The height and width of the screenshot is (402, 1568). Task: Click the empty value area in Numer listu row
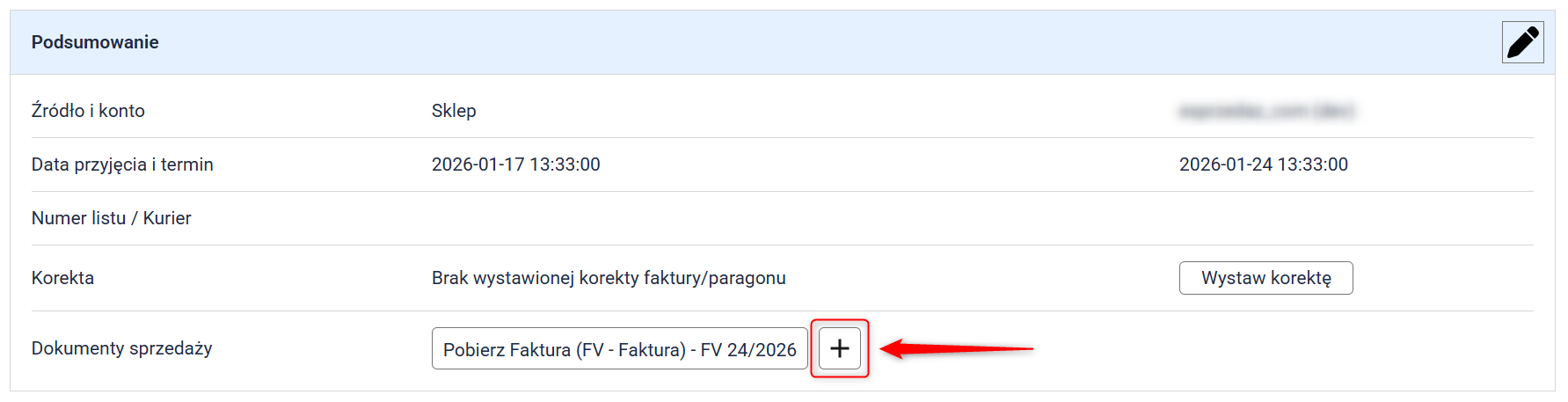(x=616, y=218)
